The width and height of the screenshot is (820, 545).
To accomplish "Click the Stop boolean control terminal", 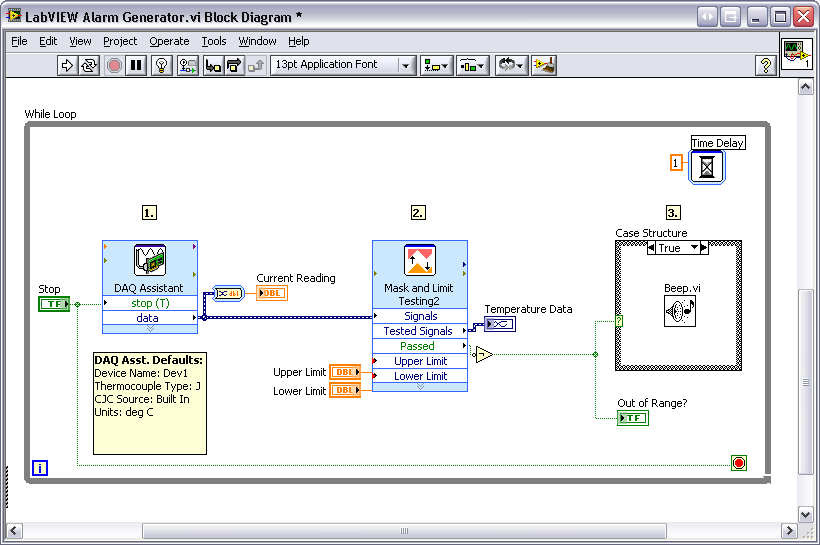I will tap(54, 304).
